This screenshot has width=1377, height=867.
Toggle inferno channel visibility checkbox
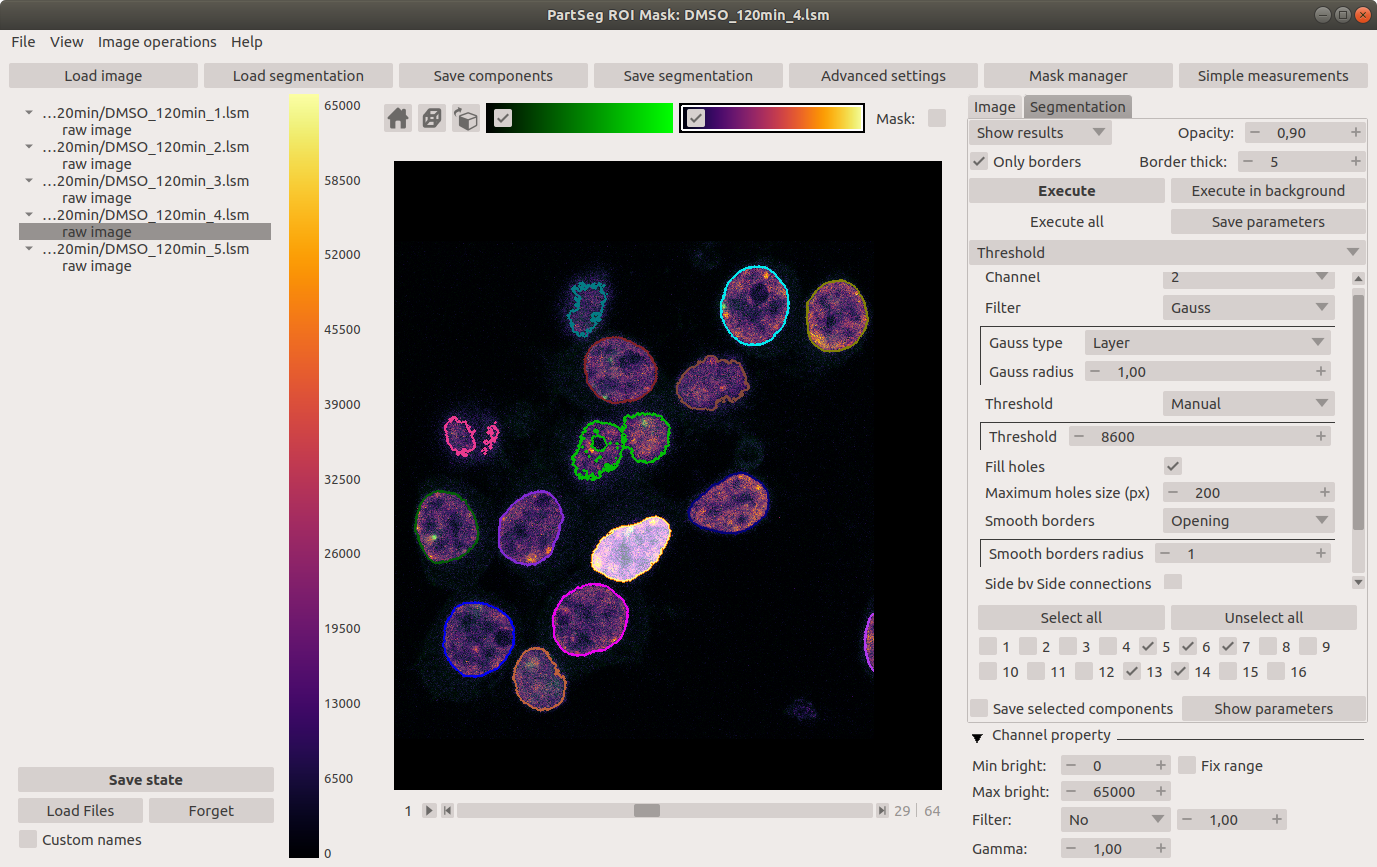(x=696, y=118)
